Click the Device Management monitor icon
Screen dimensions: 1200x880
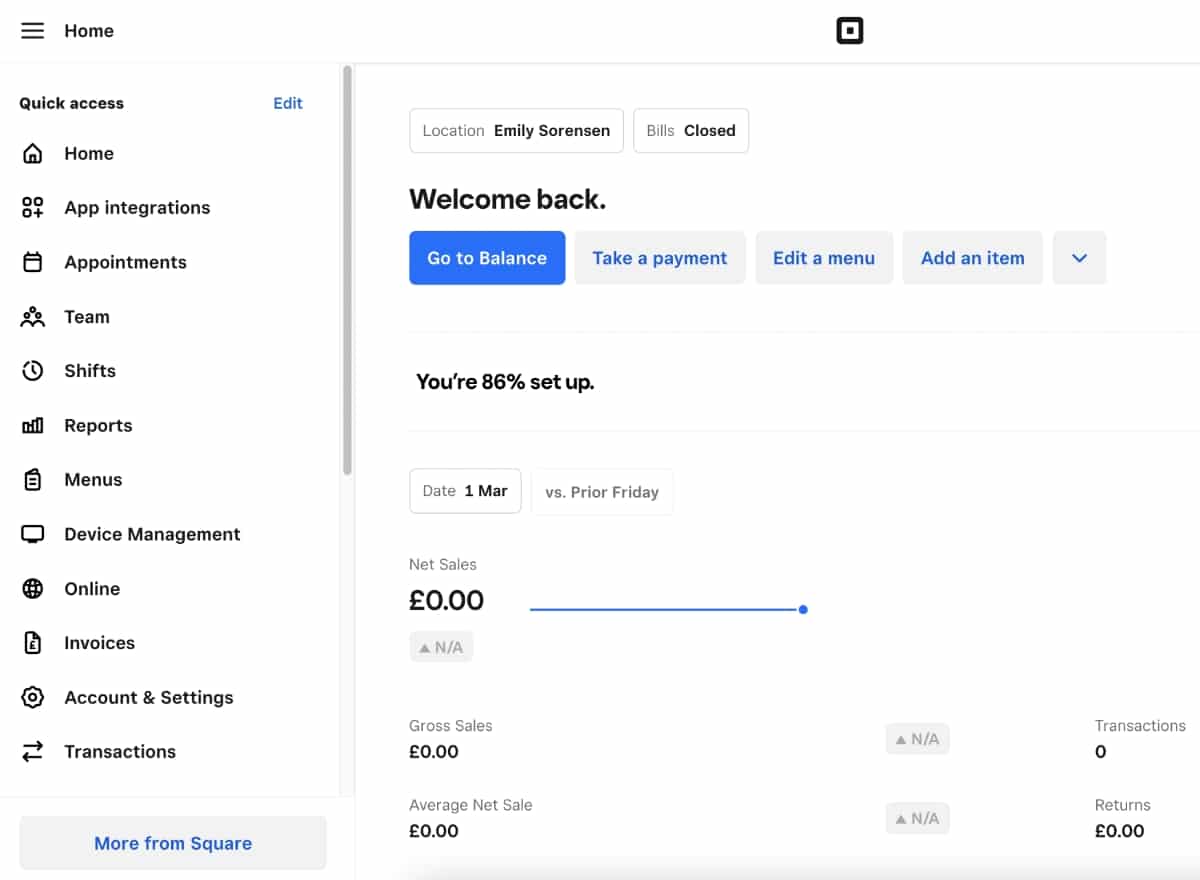tap(33, 534)
